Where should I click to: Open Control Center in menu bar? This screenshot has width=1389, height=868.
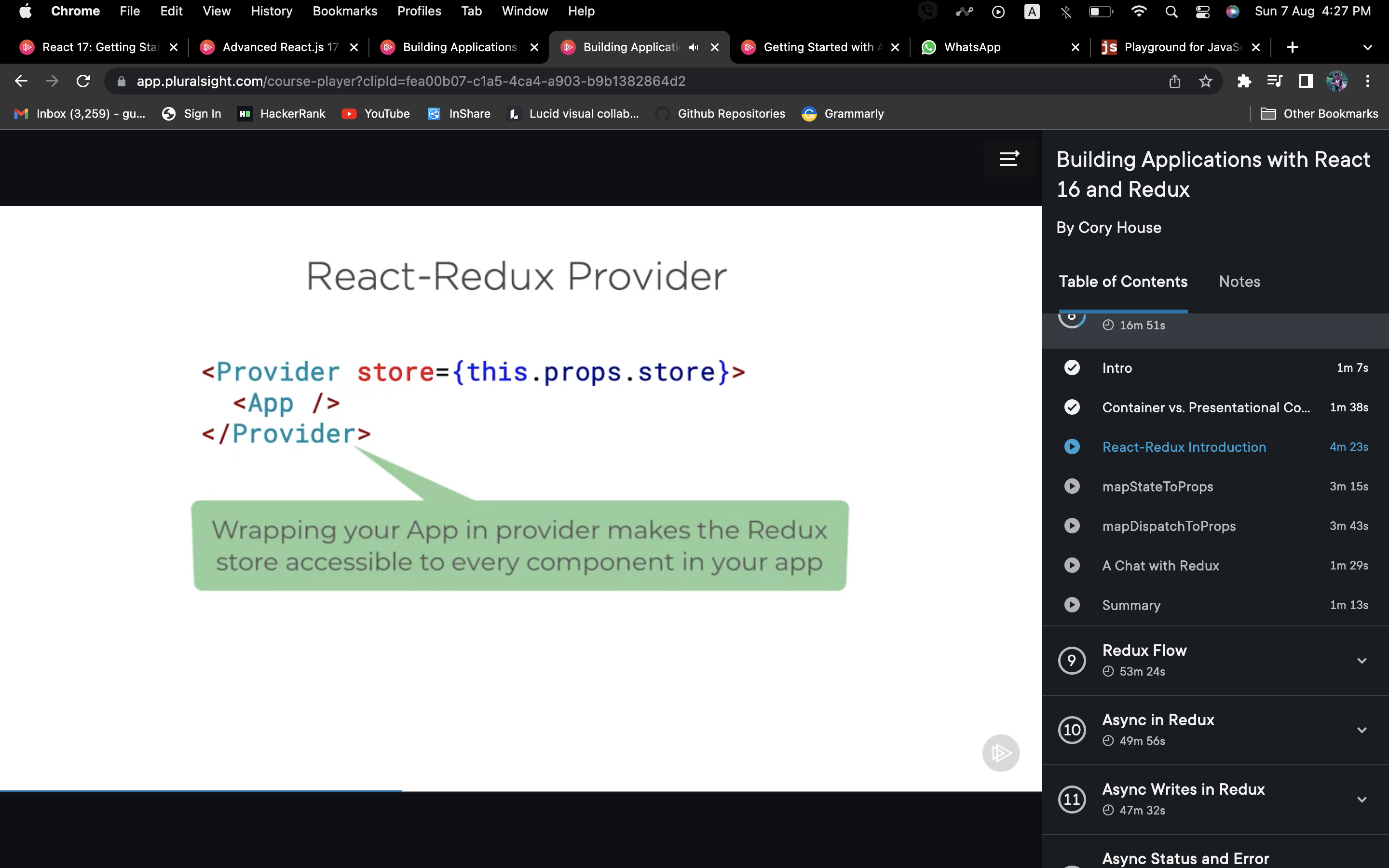point(1202,12)
